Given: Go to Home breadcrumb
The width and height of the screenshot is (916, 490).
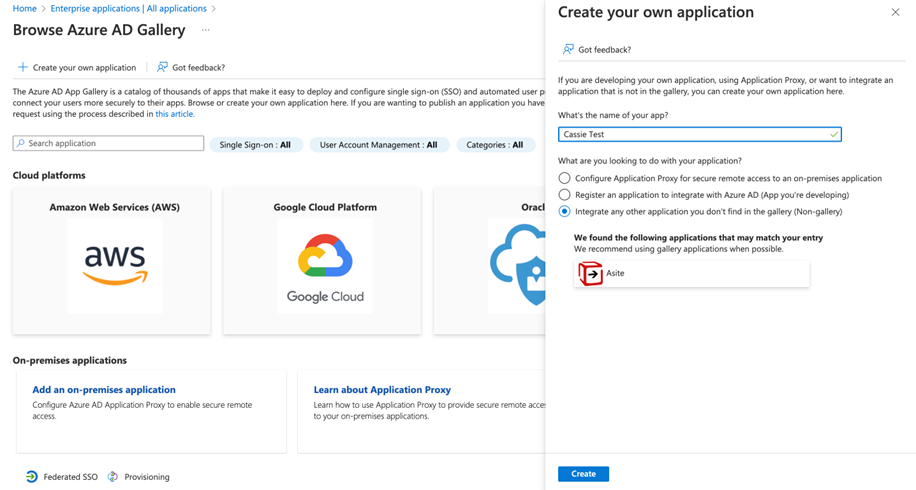Looking at the screenshot, I should click(24, 9).
